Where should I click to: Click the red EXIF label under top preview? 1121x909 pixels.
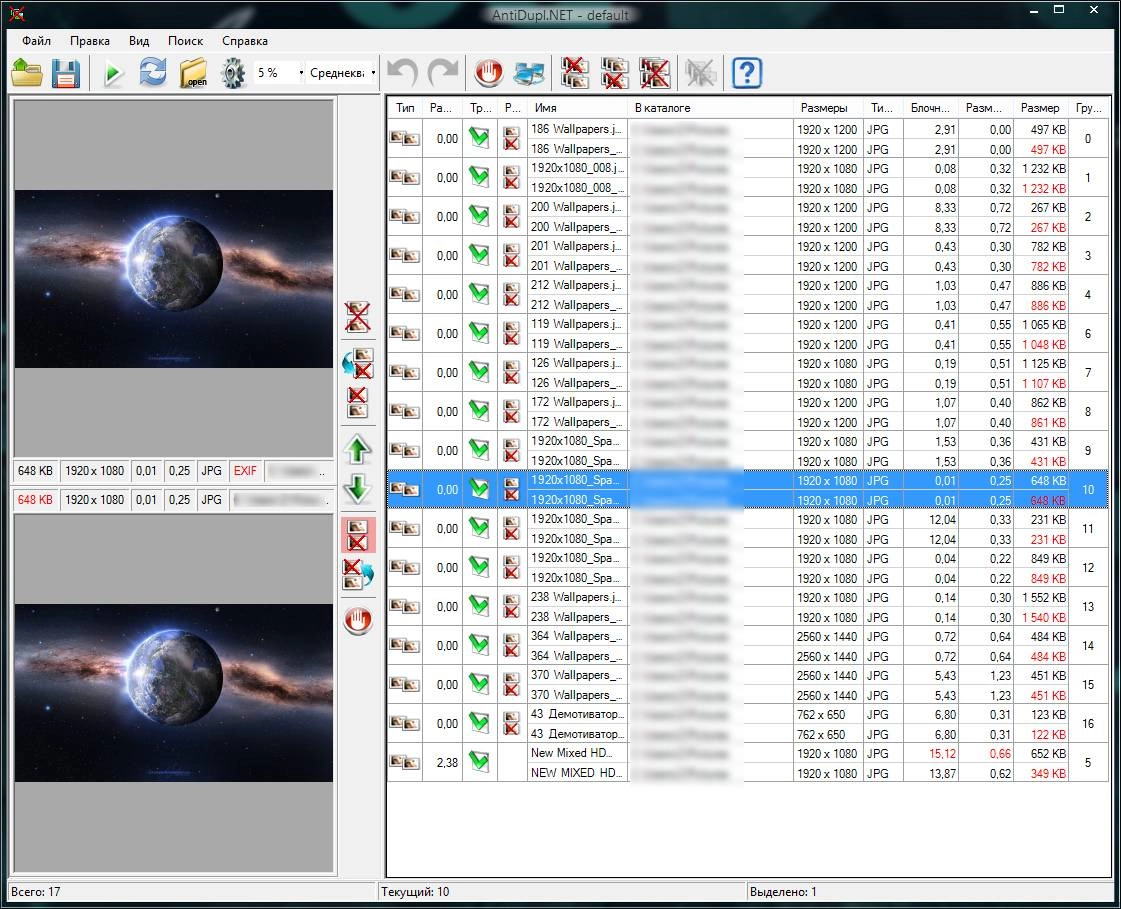(x=245, y=471)
